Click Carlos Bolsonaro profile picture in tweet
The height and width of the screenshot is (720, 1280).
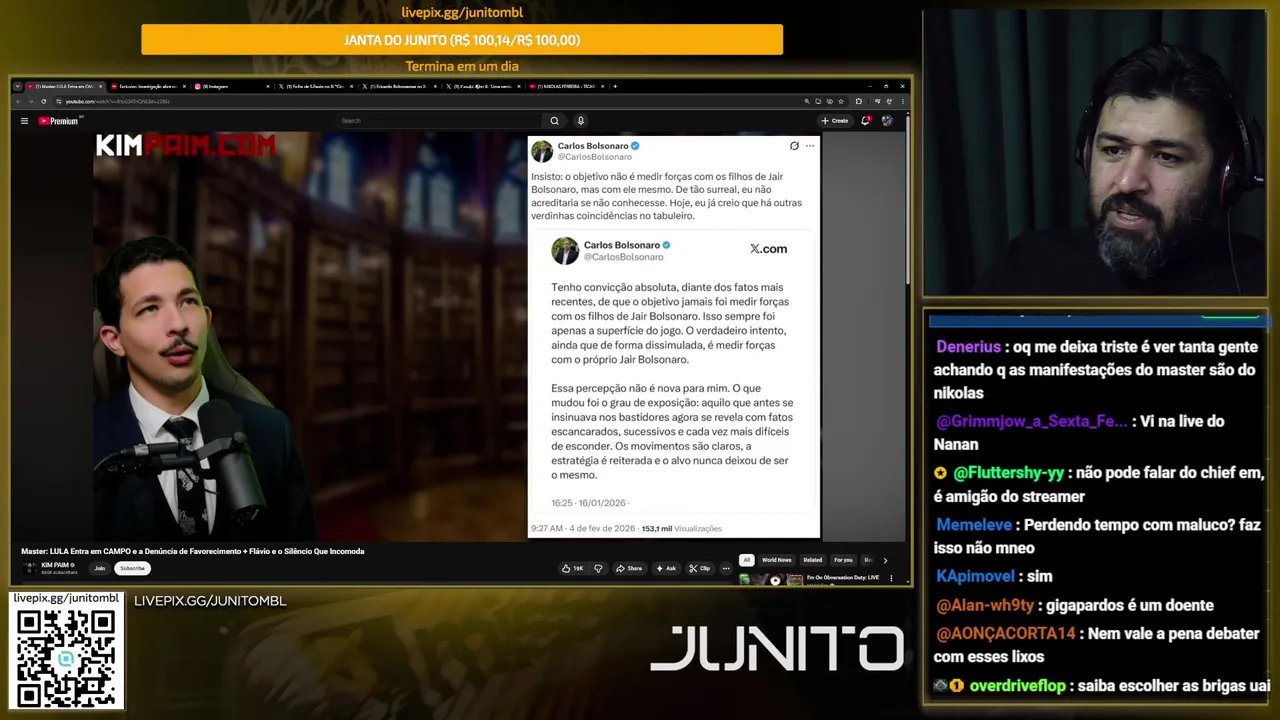pos(542,151)
